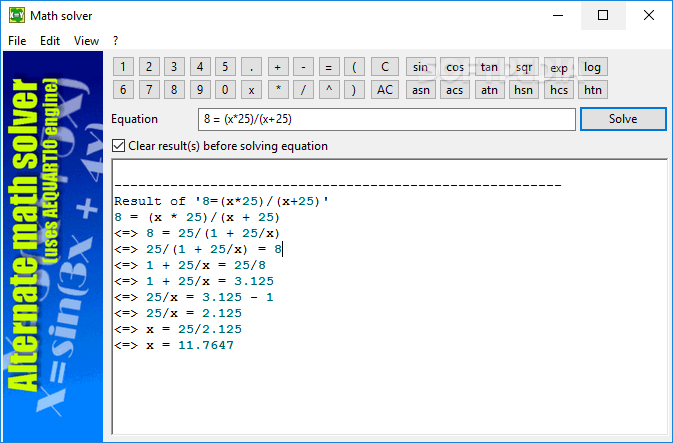Insert variable x using the x button
Viewport: 673px width, 443px height.
point(252,90)
